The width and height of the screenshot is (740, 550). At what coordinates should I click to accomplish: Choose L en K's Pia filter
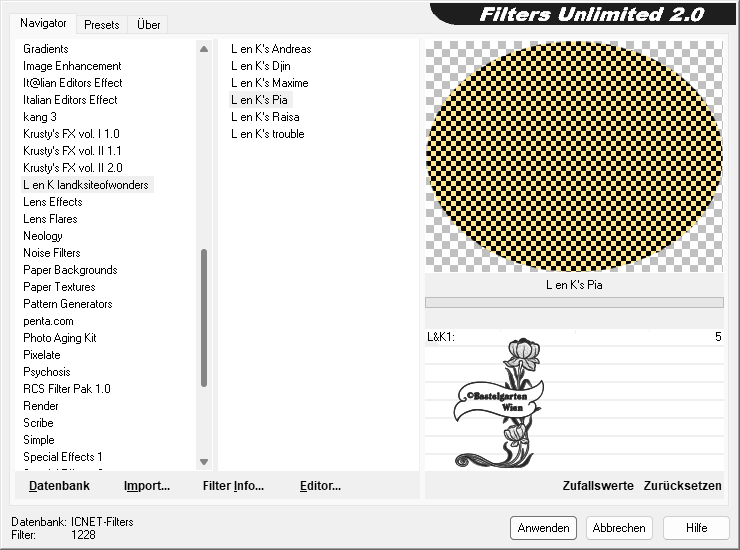pyautogui.click(x=259, y=100)
